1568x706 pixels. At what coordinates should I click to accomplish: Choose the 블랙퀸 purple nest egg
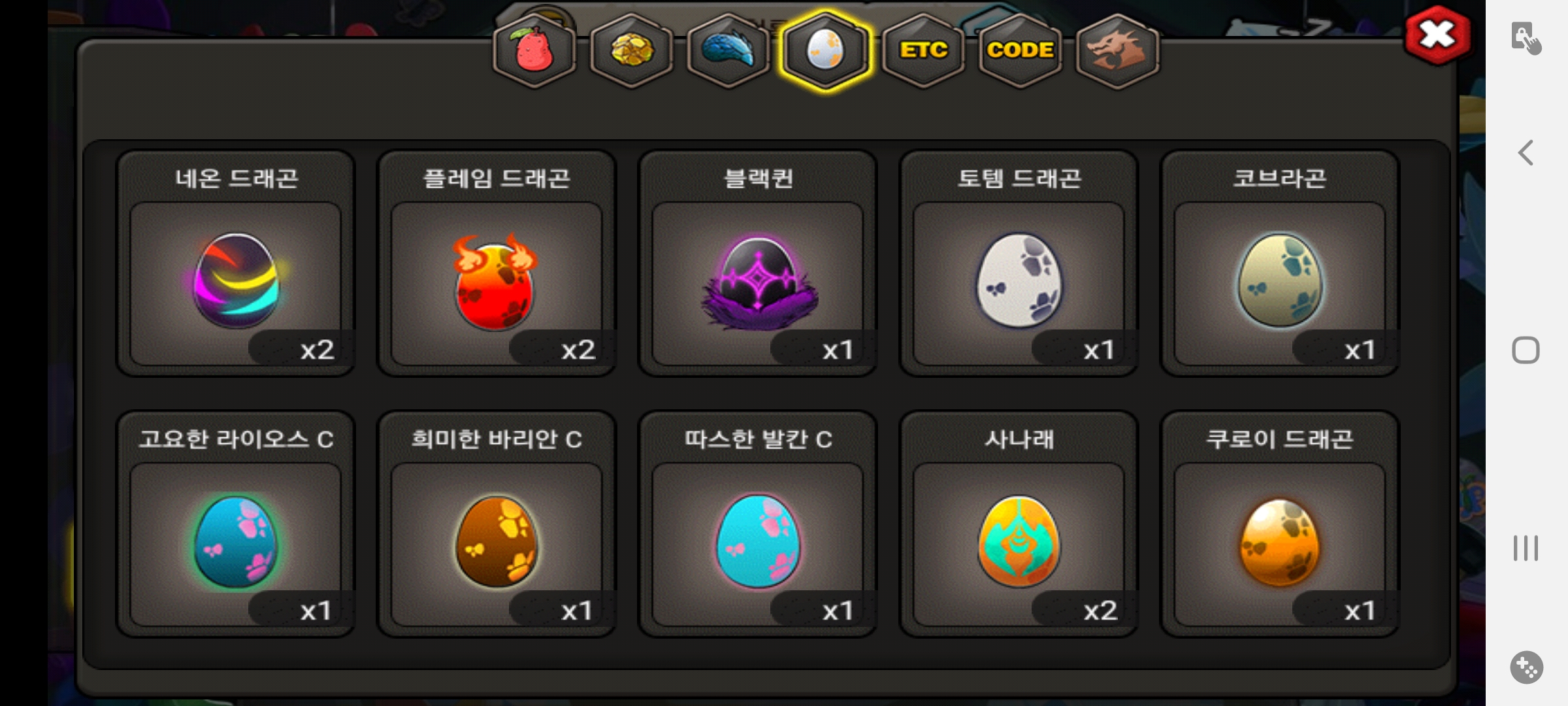pyautogui.click(x=758, y=263)
